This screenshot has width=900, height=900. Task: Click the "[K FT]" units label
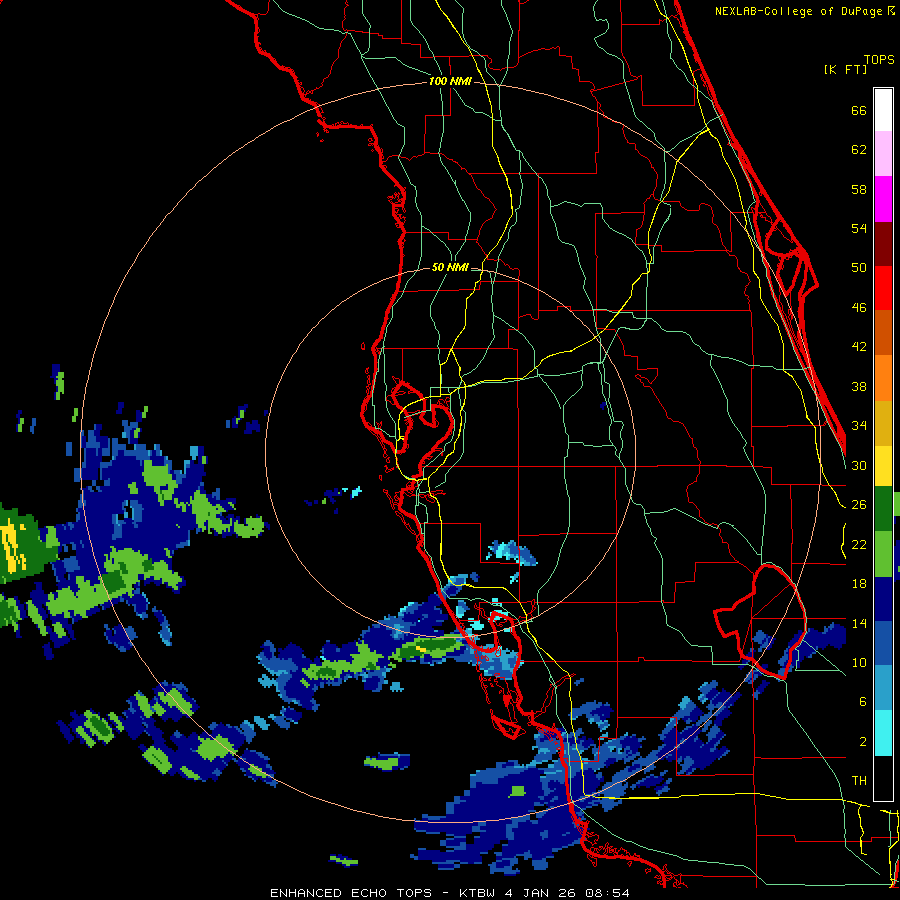point(845,70)
